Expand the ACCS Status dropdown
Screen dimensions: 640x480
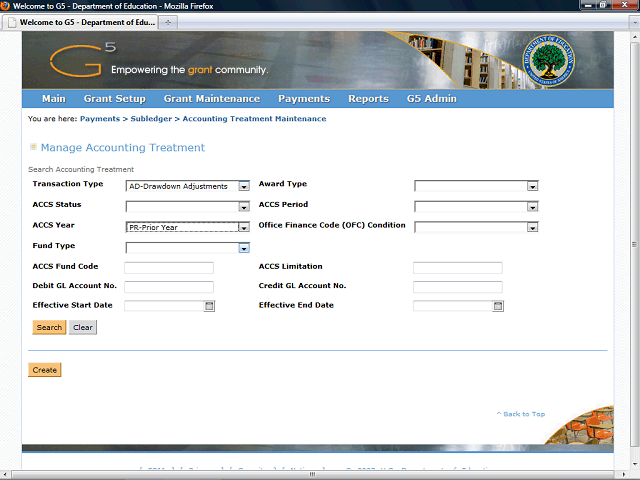(244, 207)
